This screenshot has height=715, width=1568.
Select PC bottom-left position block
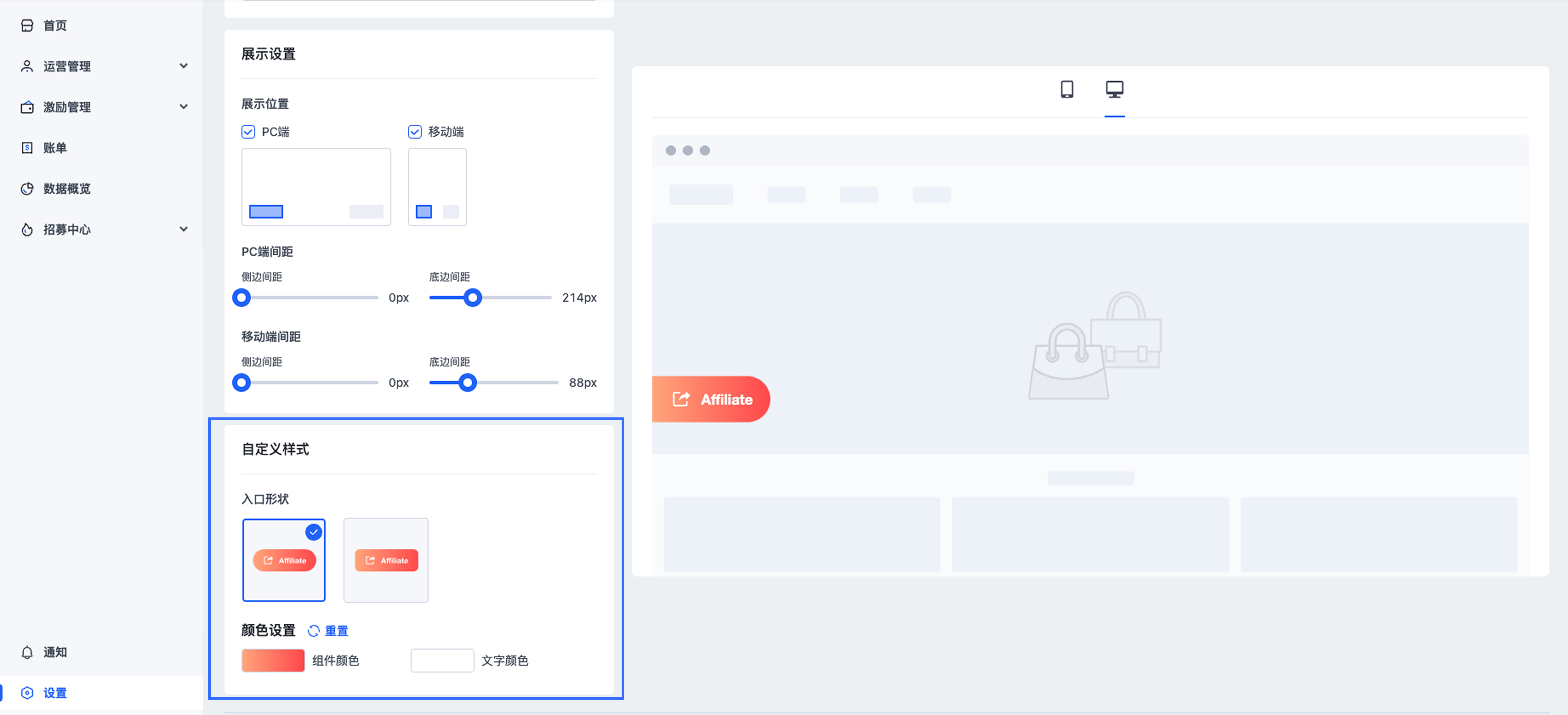266,212
